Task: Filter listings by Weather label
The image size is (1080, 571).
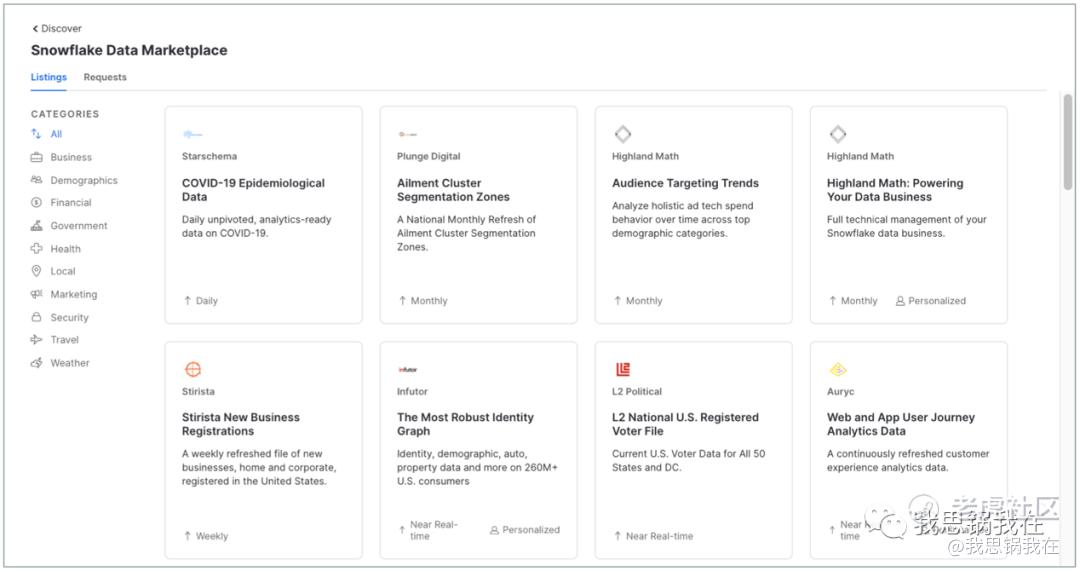Action: click(x=70, y=363)
